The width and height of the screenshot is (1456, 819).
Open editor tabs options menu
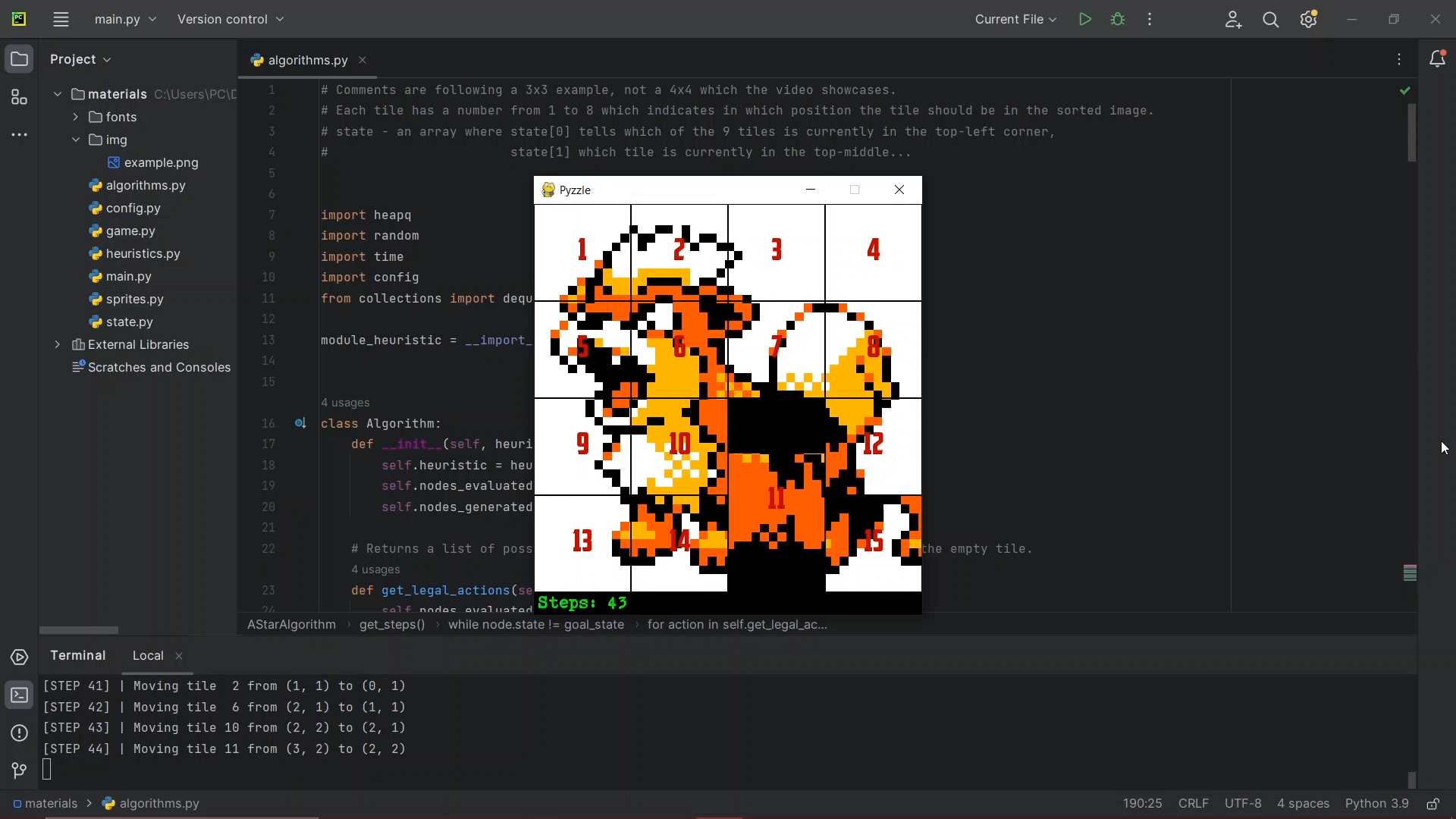(1400, 60)
